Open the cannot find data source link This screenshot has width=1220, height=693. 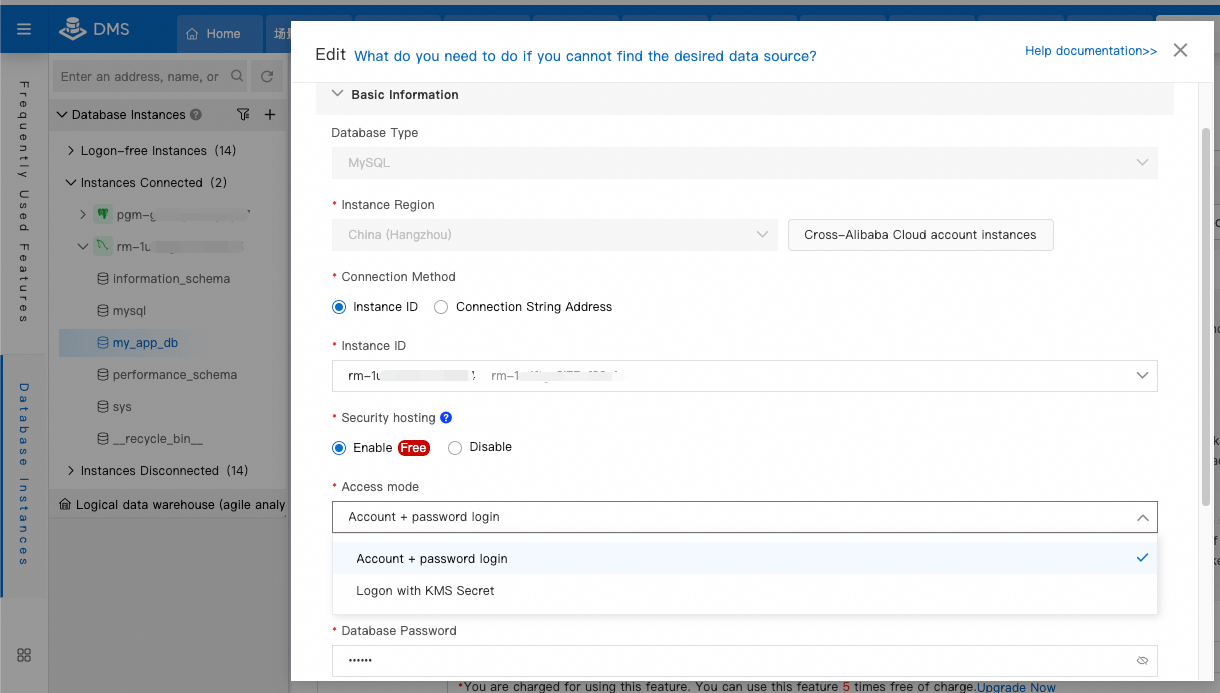[585, 56]
